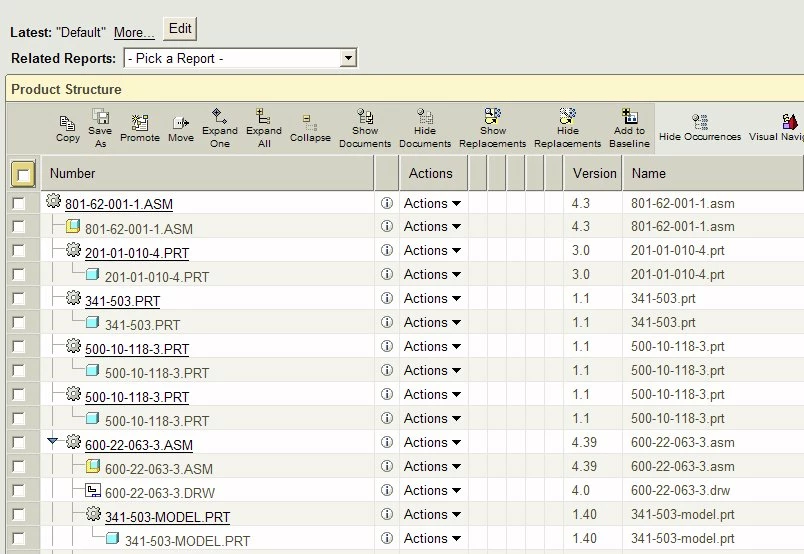804x554 pixels.
Task: Check the box for 341-503-MODEL.PRT link row
Action: [x=18, y=514]
